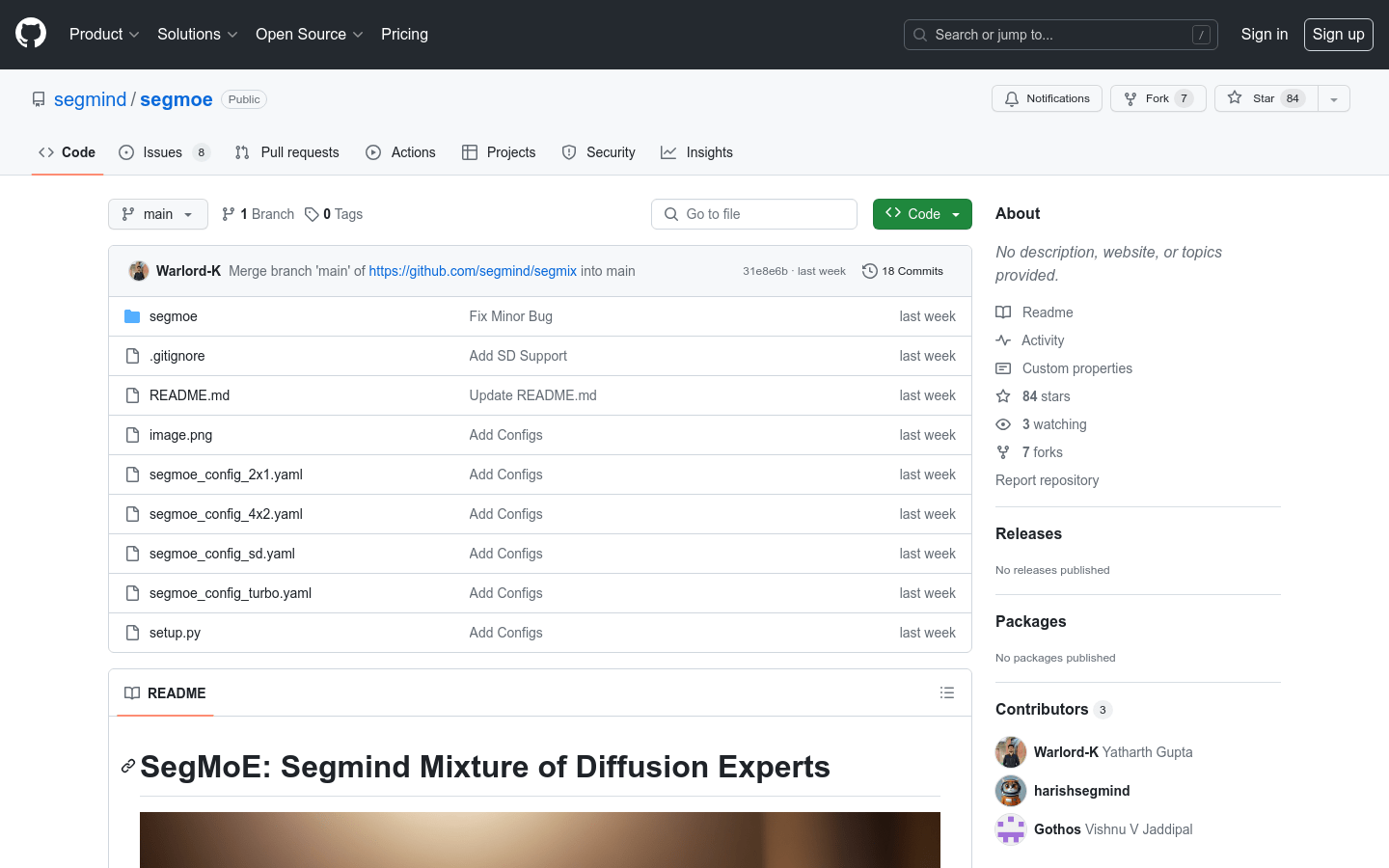The height and width of the screenshot is (868, 1389).
Task: Click the Sign up button
Action: click(x=1338, y=34)
